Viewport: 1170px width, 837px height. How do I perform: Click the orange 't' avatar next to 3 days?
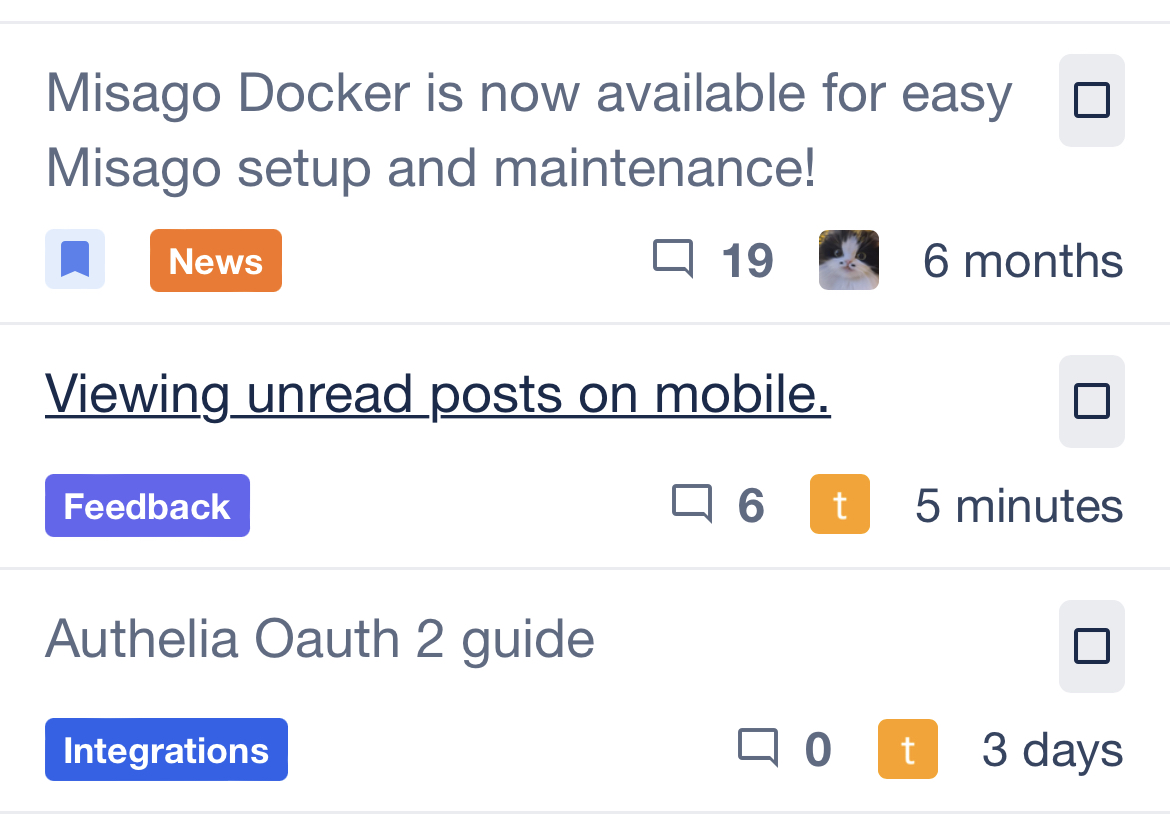907,748
